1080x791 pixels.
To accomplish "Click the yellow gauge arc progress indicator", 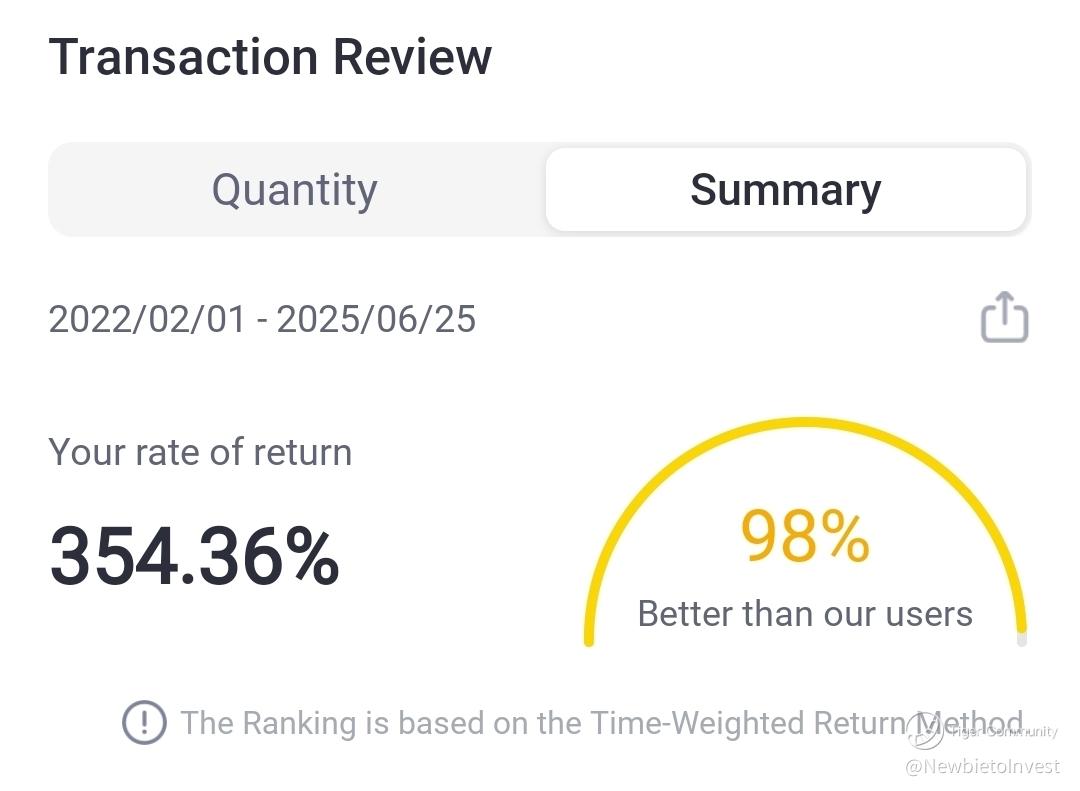I will 806,424.
